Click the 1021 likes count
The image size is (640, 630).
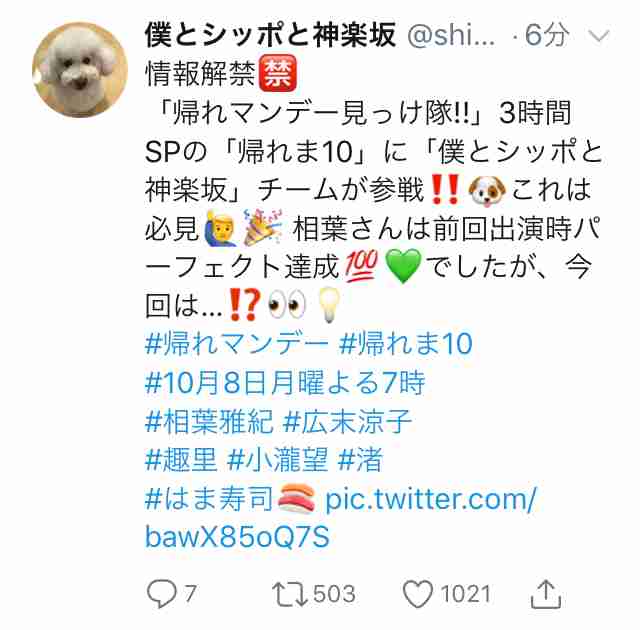465,594
